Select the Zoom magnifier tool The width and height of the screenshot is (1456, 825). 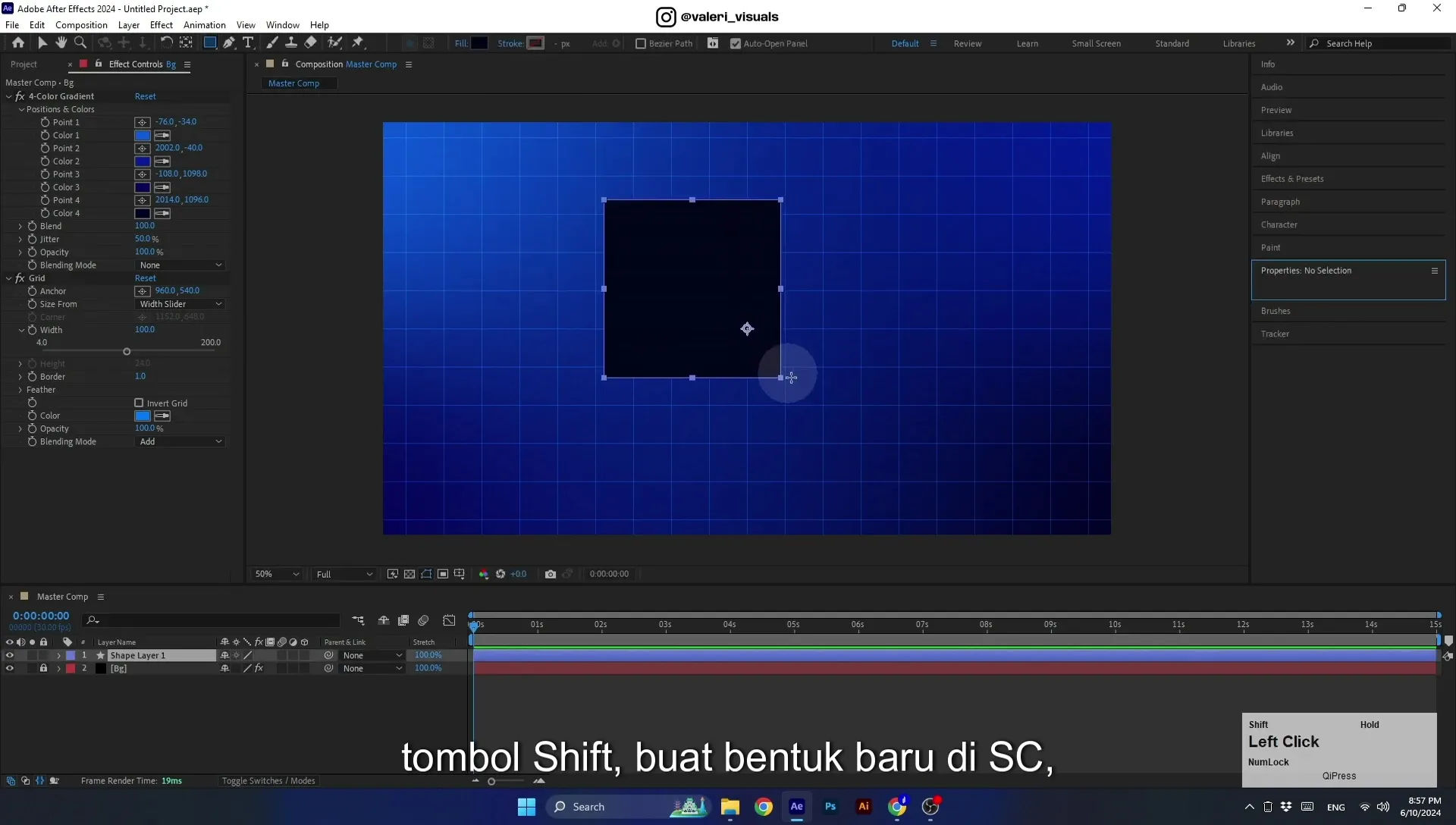(x=80, y=43)
